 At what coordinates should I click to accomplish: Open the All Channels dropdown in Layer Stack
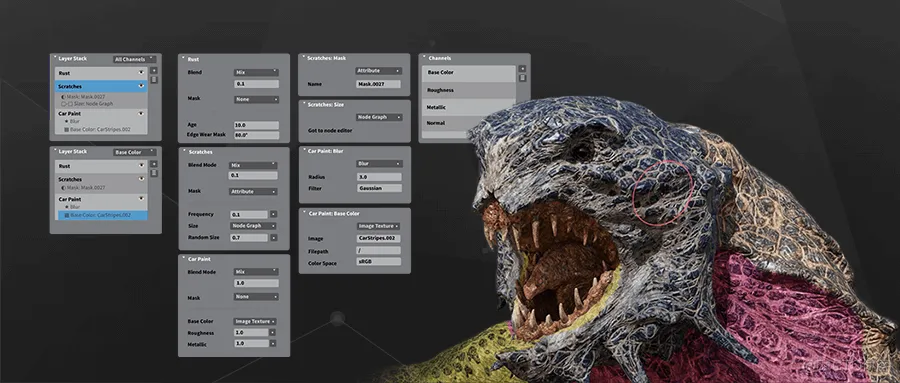tap(134, 59)
